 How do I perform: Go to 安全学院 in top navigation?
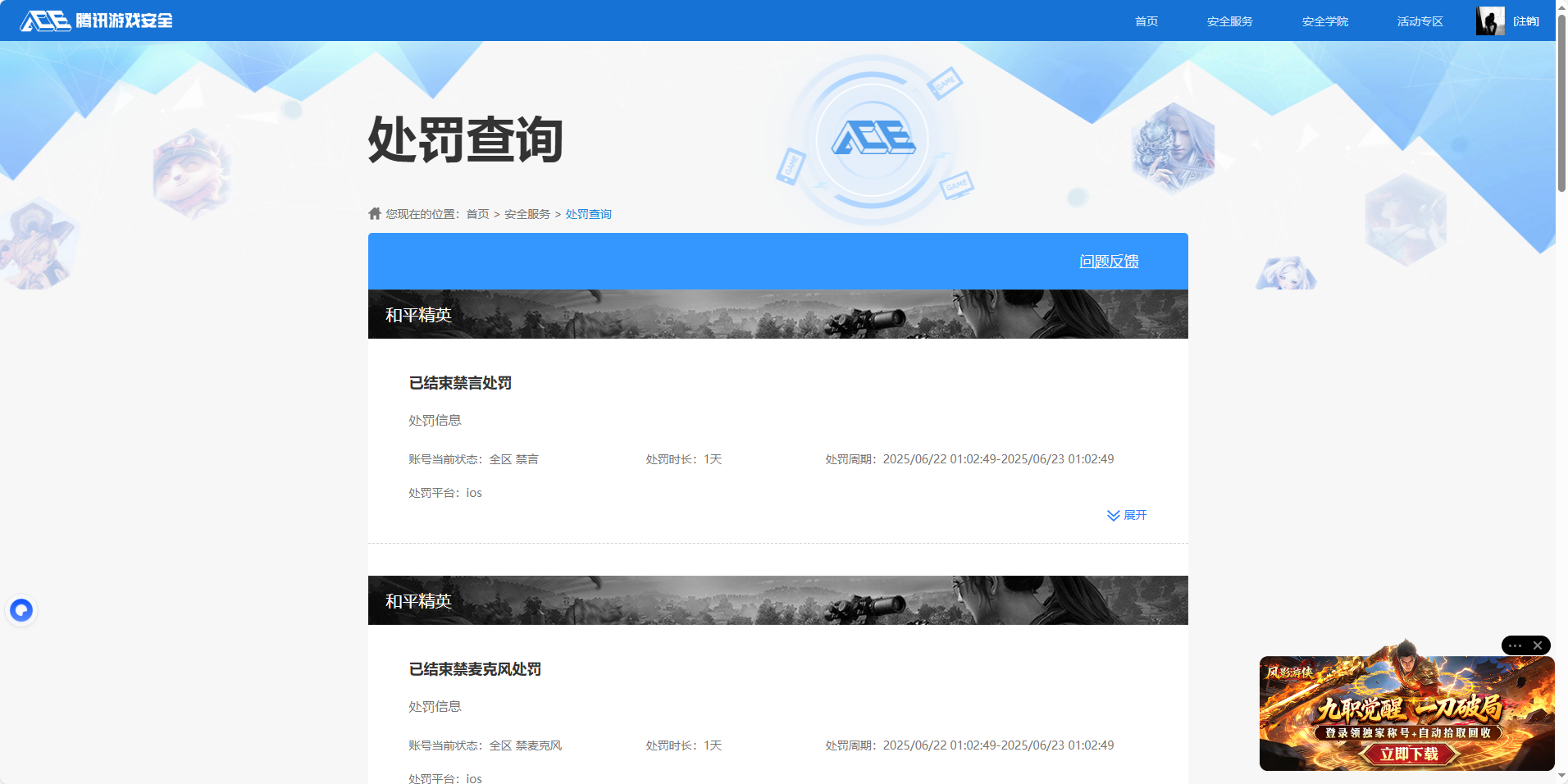[1324, 21]
